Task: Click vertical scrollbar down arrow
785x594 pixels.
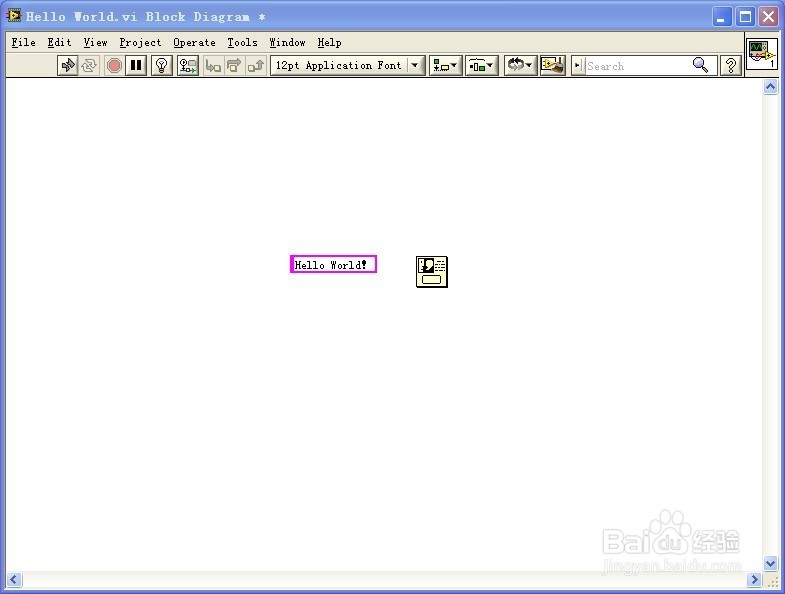Action: tap(770, 563)
